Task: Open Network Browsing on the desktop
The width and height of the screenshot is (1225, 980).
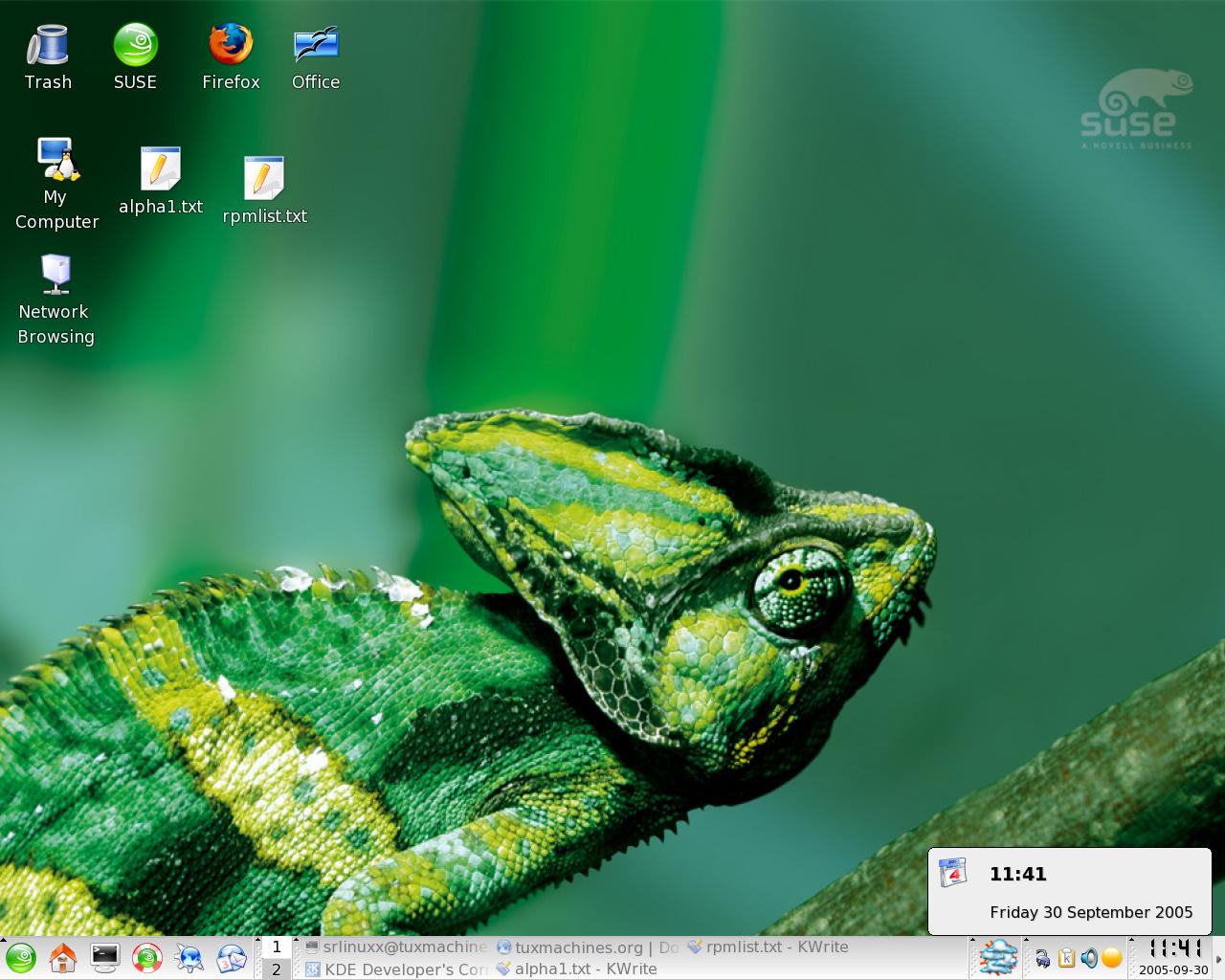Action: (56, 300)
